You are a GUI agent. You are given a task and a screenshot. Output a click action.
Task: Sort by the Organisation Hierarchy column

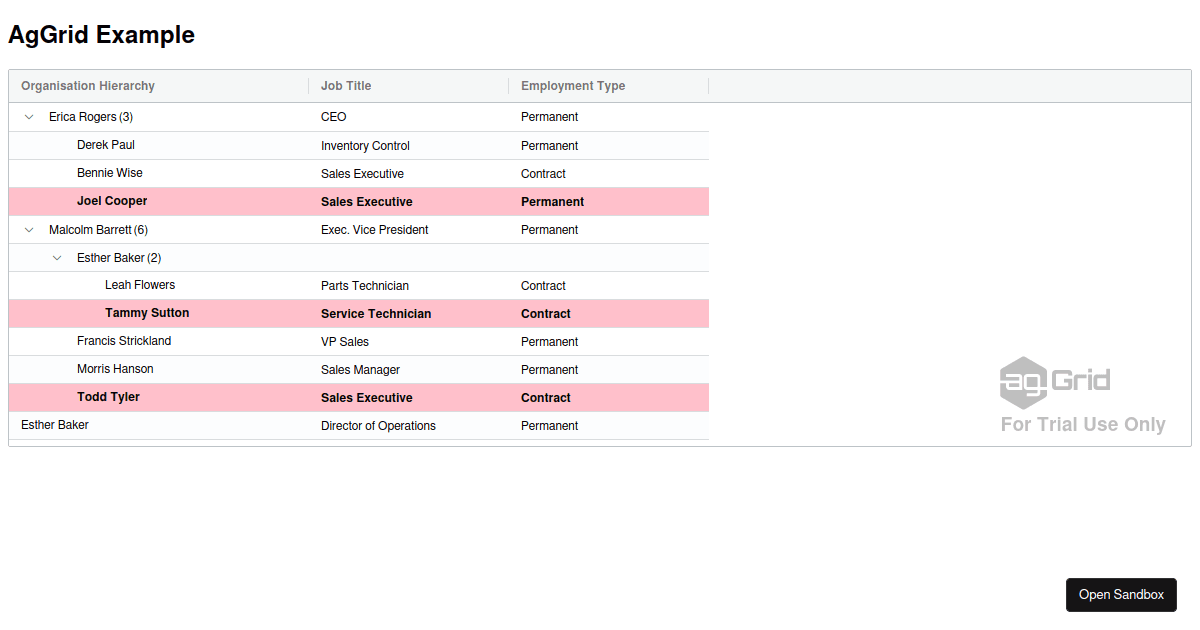pyautogui.click(x=88, y=86)
